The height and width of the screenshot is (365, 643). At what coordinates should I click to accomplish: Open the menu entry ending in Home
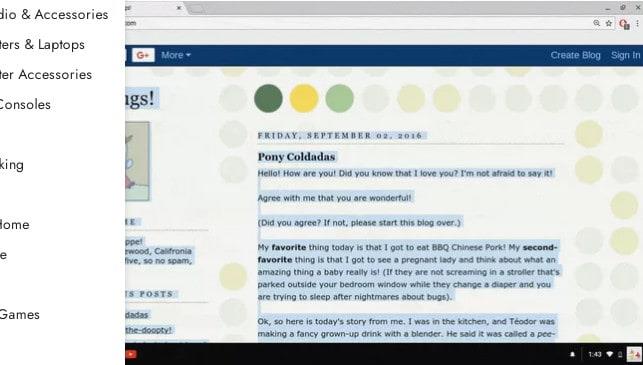14,225
